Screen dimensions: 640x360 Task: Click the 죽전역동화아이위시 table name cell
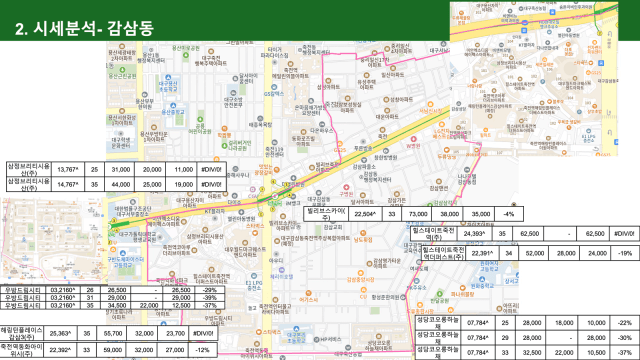coord(21,350)
